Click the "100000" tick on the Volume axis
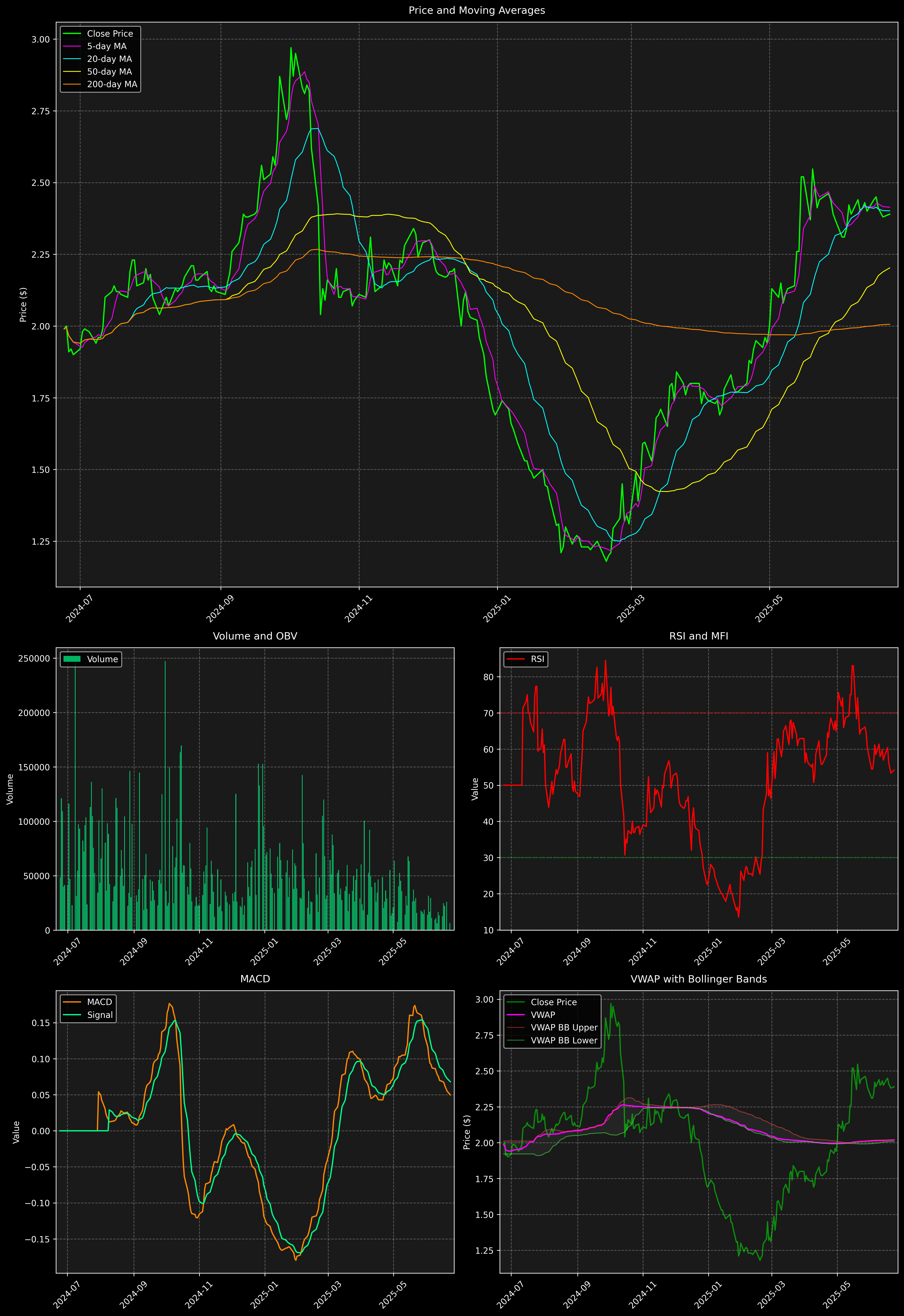Viewport: 904px width, 1316px height. [x=34, y=822]
